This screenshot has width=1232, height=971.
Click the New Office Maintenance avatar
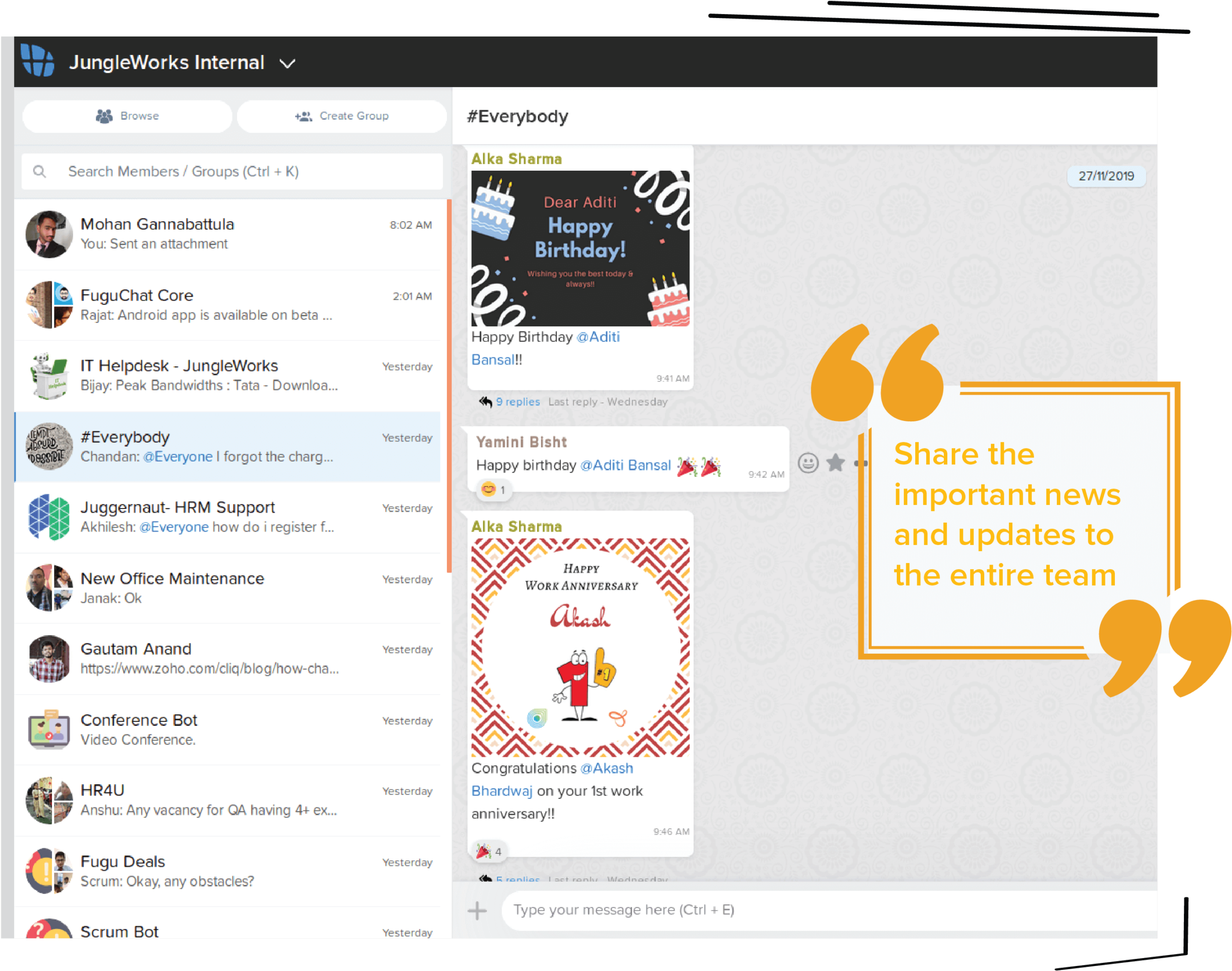pos(49,588)
